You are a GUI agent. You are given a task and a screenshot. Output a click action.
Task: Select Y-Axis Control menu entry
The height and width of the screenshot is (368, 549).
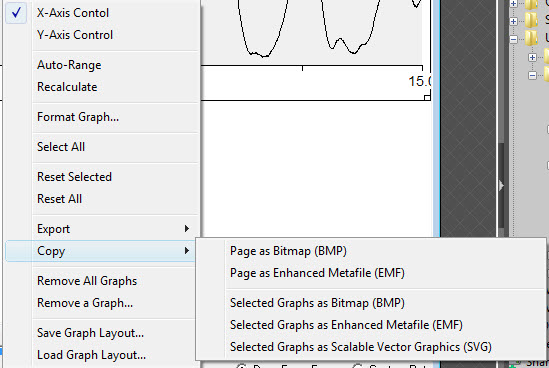click(x=102, y=35)
